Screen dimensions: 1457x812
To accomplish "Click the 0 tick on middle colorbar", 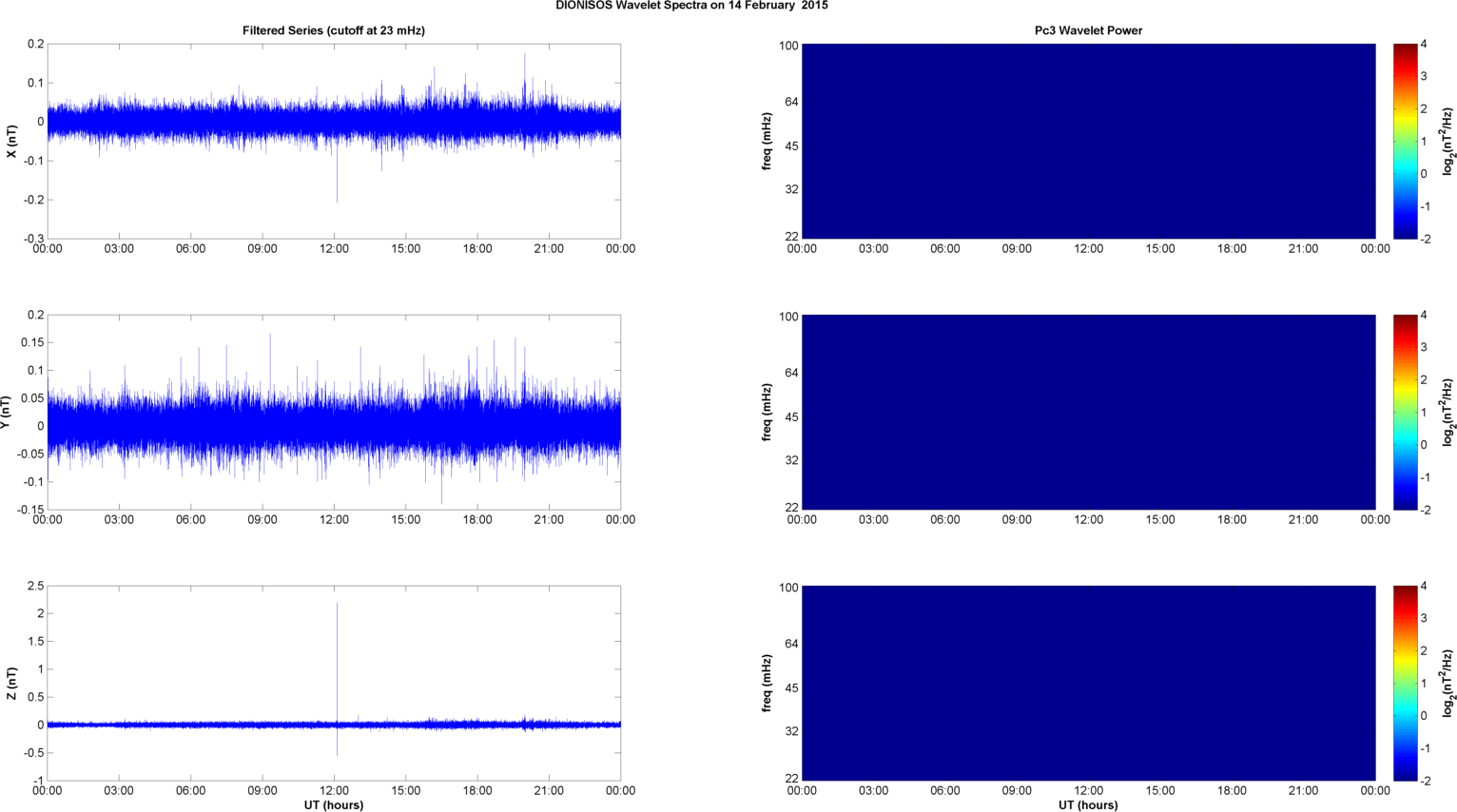I will pyautogui.click(x=1425, y=445).
